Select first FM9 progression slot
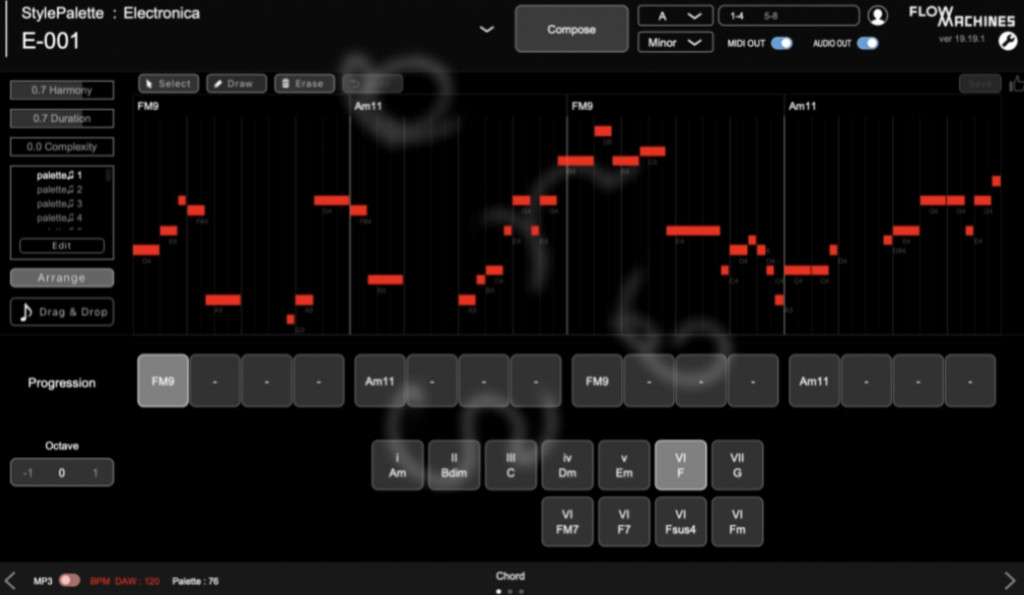The image size is (1024, 595). 163,381
